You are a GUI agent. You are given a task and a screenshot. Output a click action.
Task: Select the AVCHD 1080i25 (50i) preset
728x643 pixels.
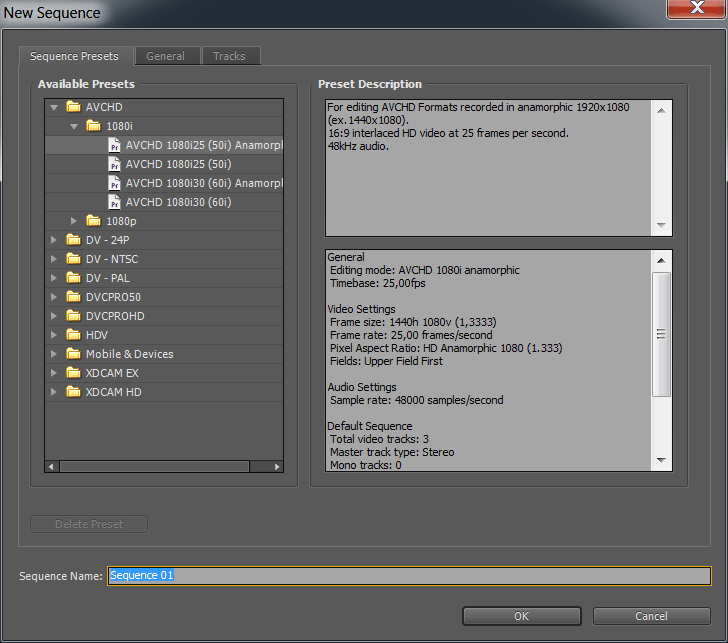click(164, 164)
